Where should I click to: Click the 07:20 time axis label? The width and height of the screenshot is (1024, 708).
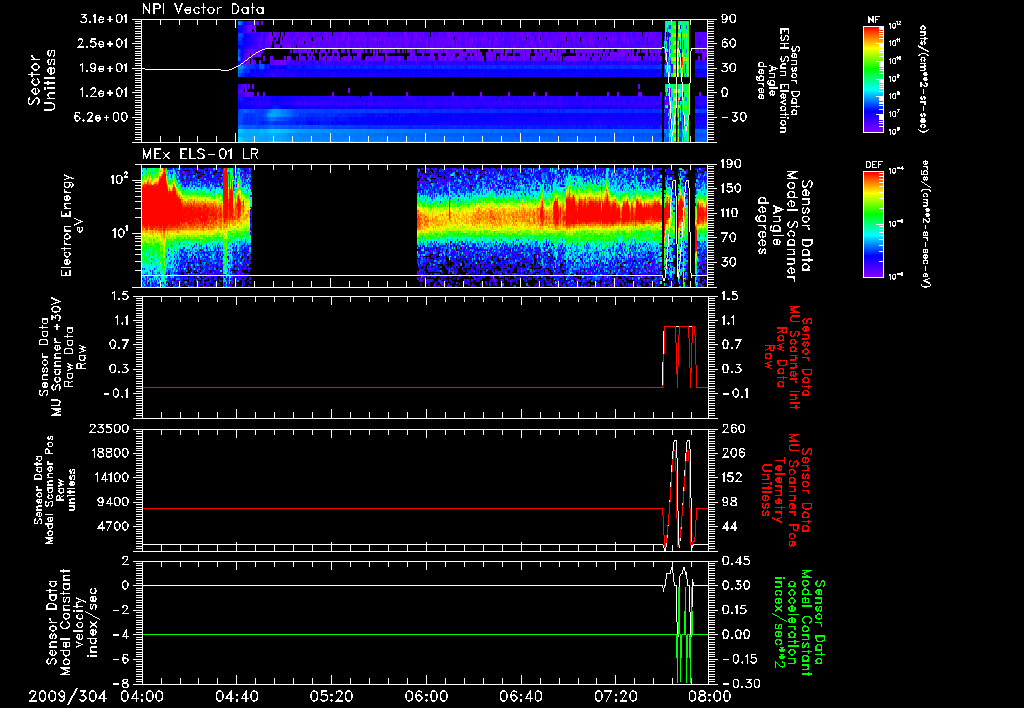pyautogui.click(x=615, y=697)
